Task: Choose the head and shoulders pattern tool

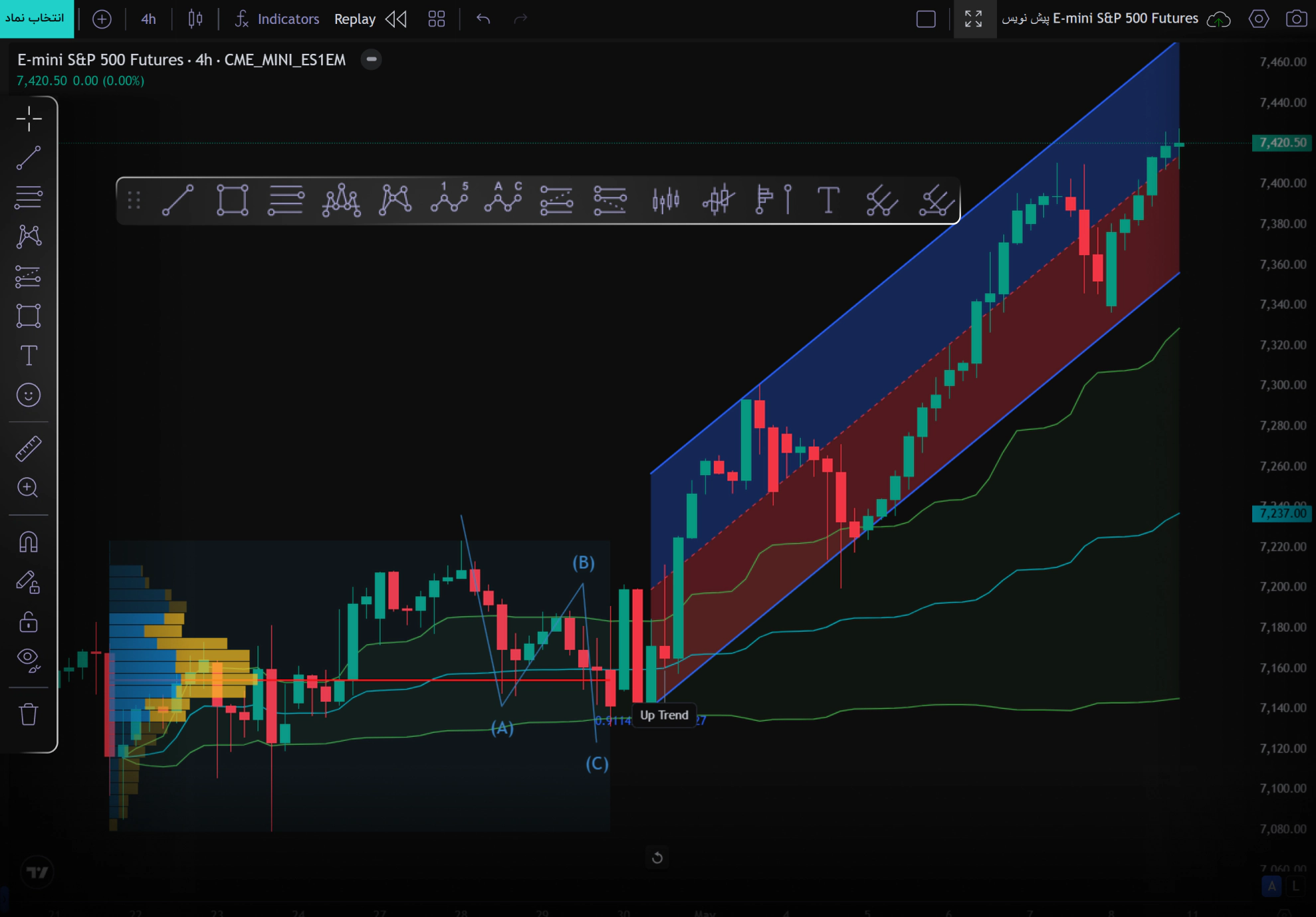Action: [x=342, y=200]
